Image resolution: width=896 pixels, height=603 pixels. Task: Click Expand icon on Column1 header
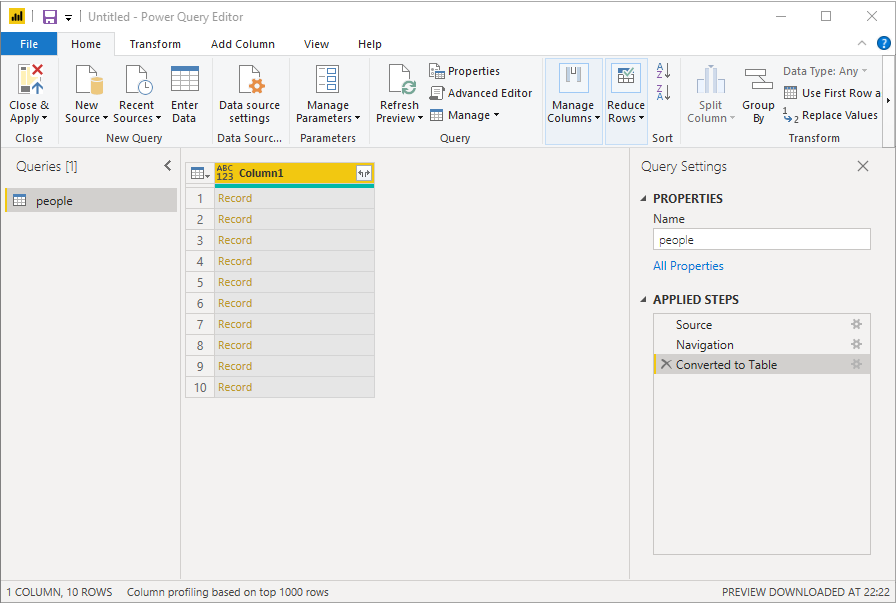(364, 173)
